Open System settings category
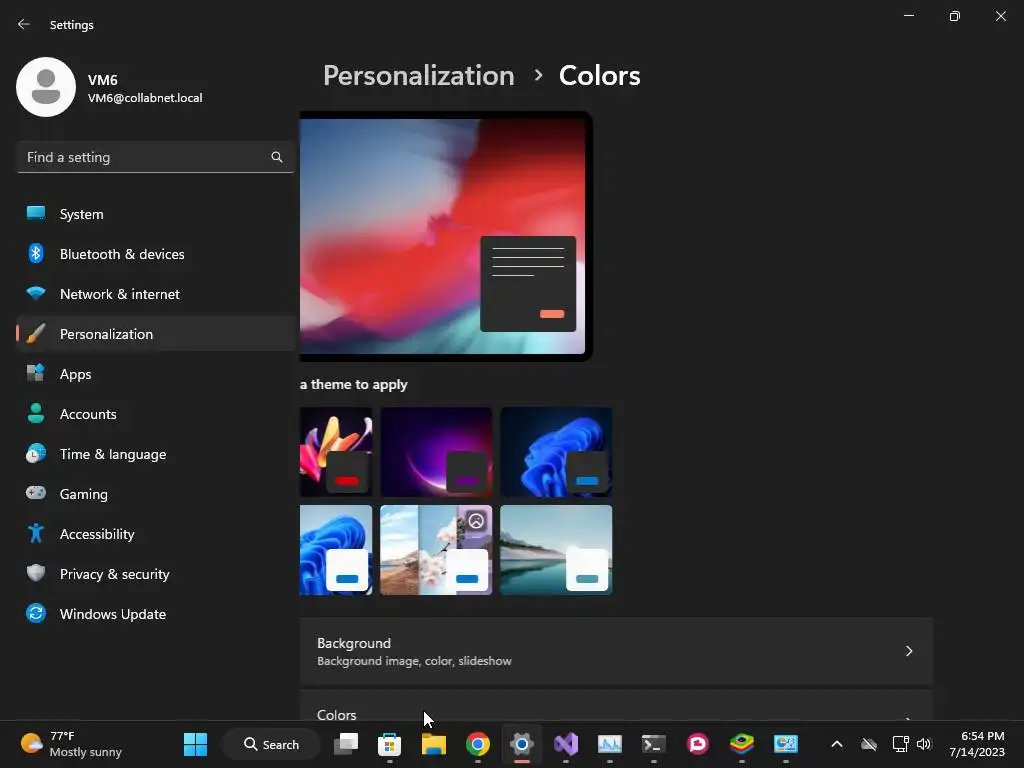The height and width of the screenshot is (768, 1024). click(155, 214)
